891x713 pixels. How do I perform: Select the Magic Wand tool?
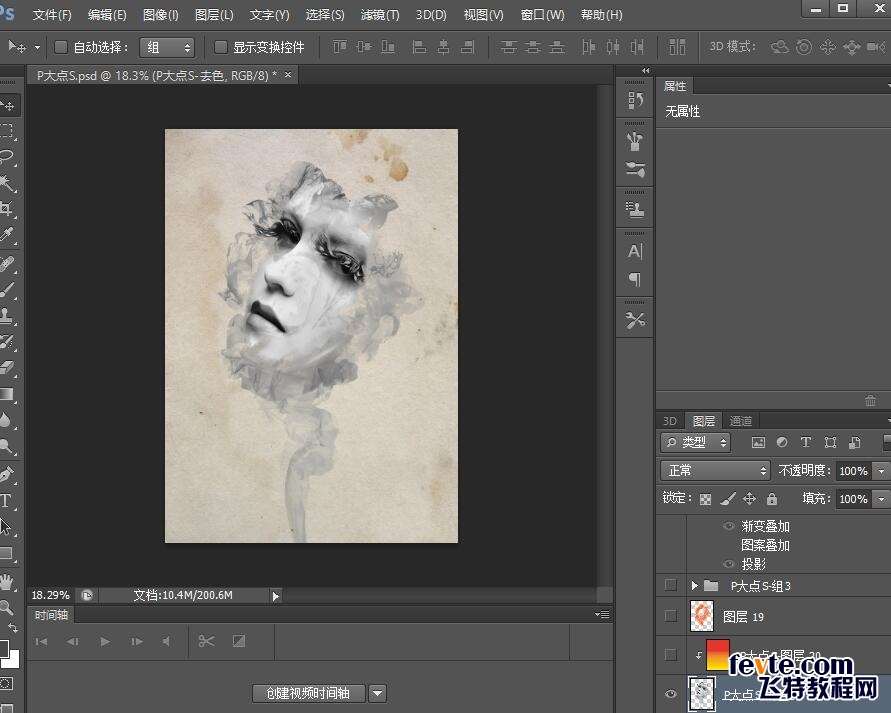click(7, 182)
